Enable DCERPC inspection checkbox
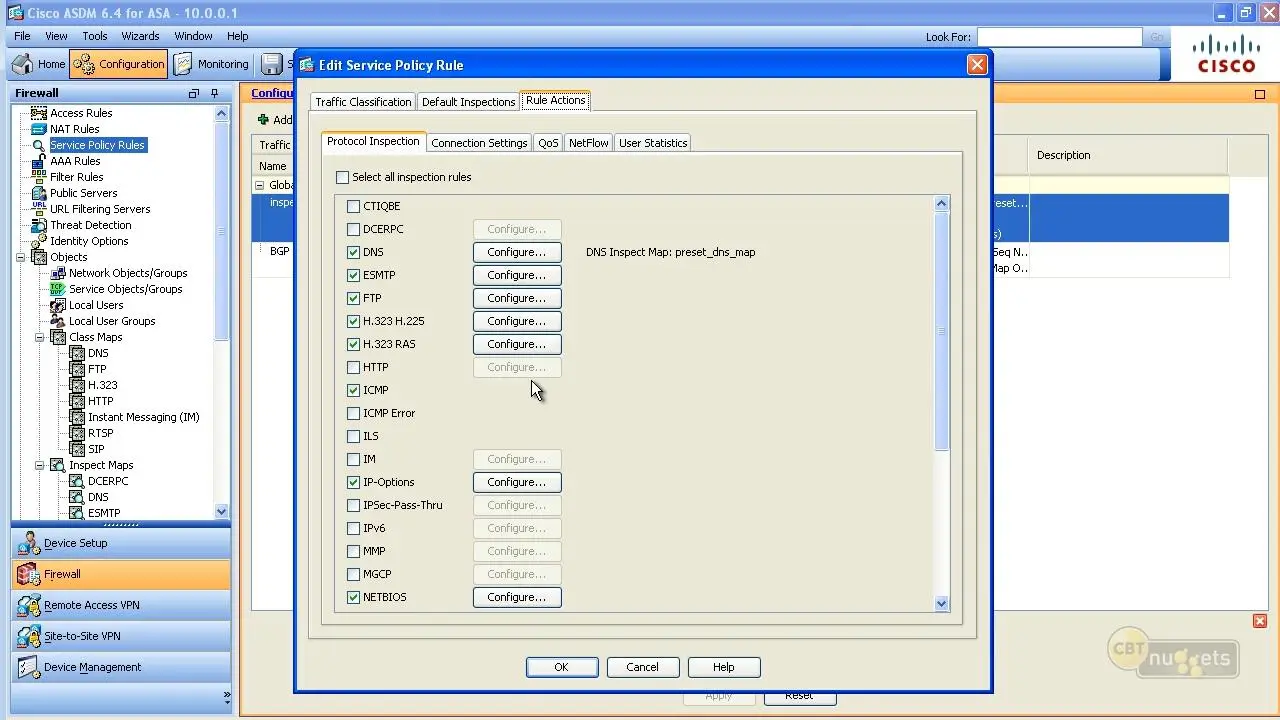The width and height of the screenshot is (1280, 720). pos(353,229)
